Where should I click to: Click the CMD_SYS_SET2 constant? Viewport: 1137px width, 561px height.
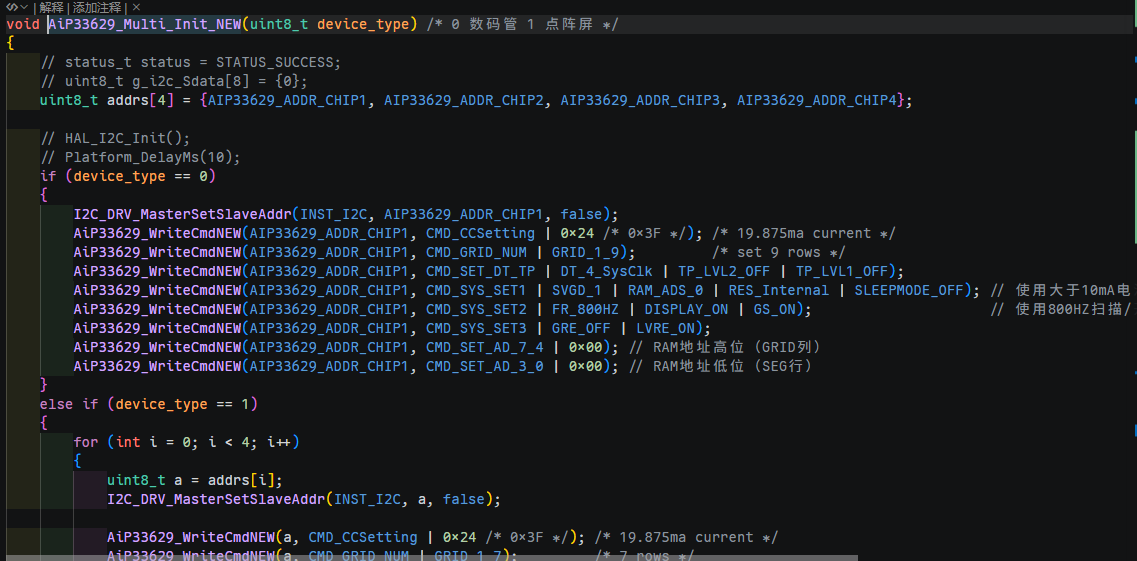click(476, 309)
